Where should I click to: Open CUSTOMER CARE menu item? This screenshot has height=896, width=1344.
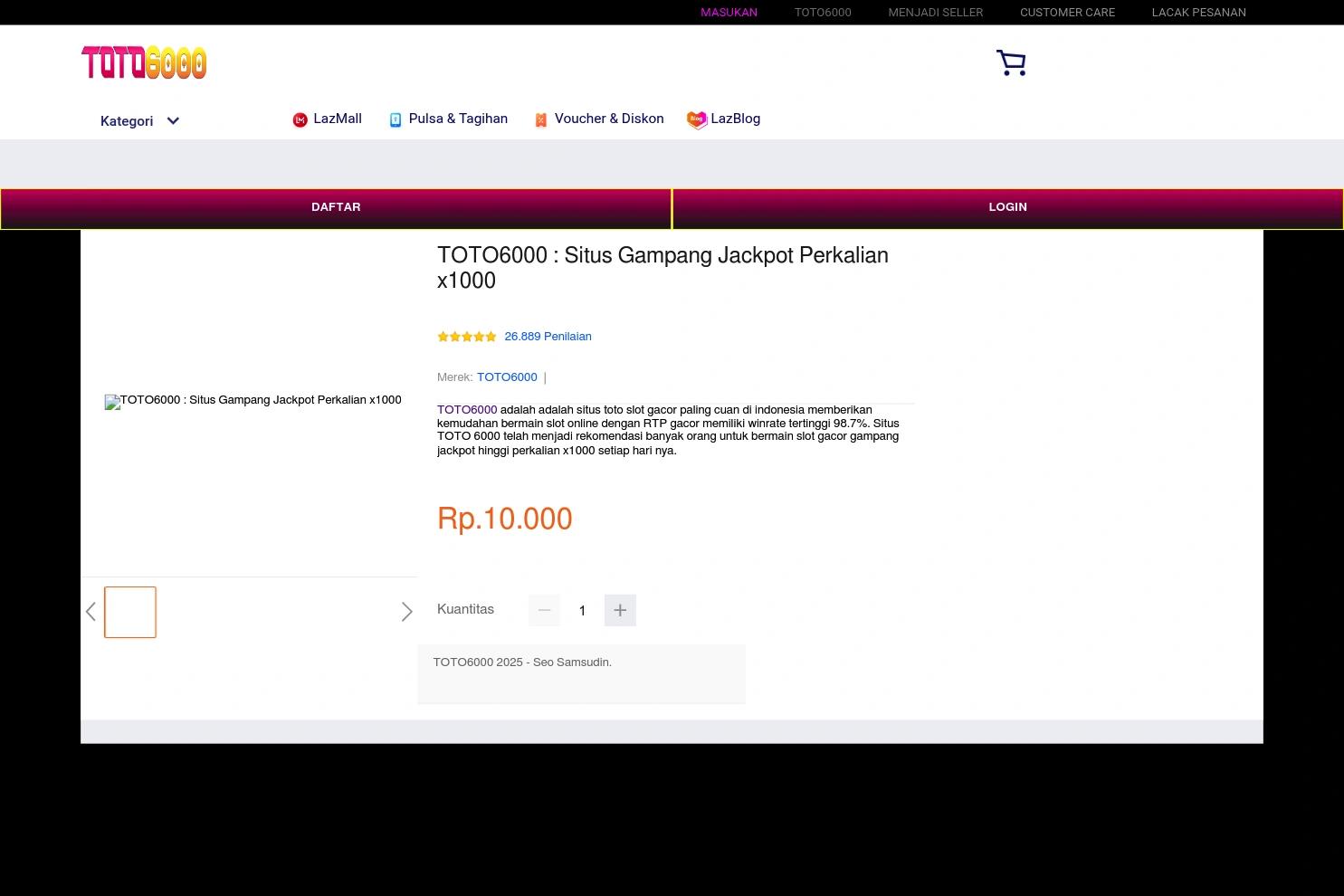click(1067, 13)
